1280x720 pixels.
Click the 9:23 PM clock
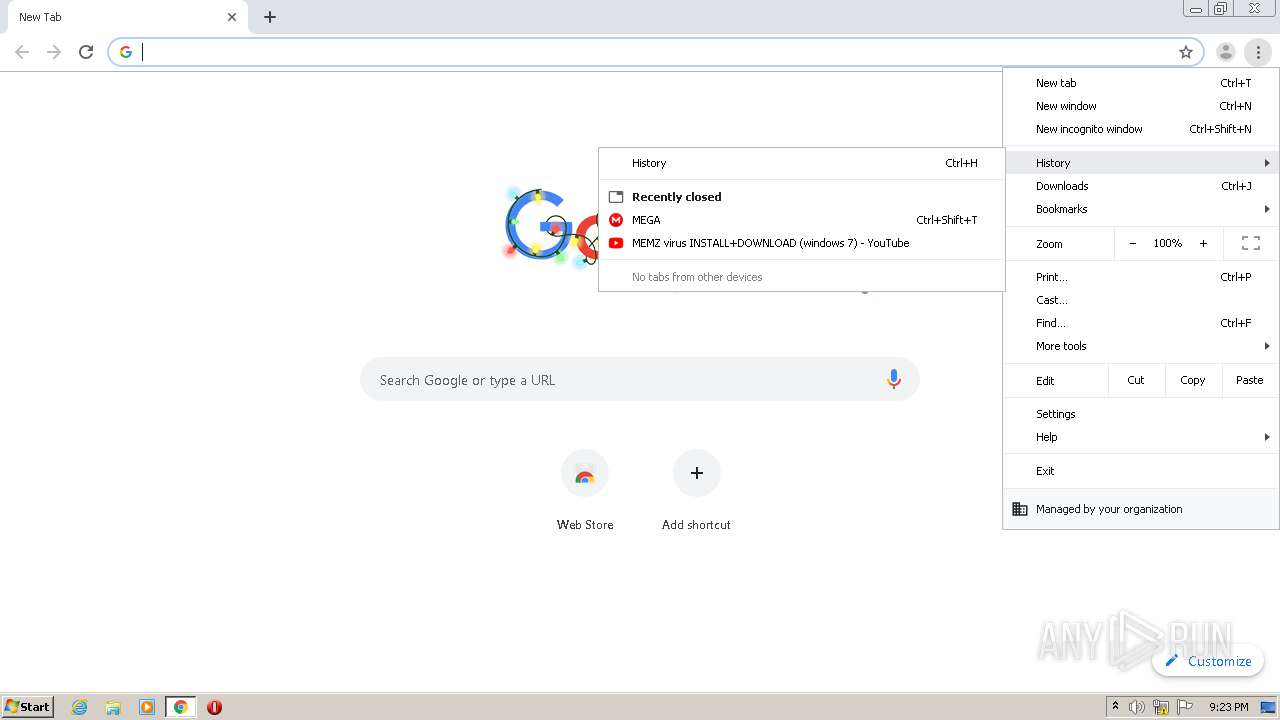[x=1228, y=707]
